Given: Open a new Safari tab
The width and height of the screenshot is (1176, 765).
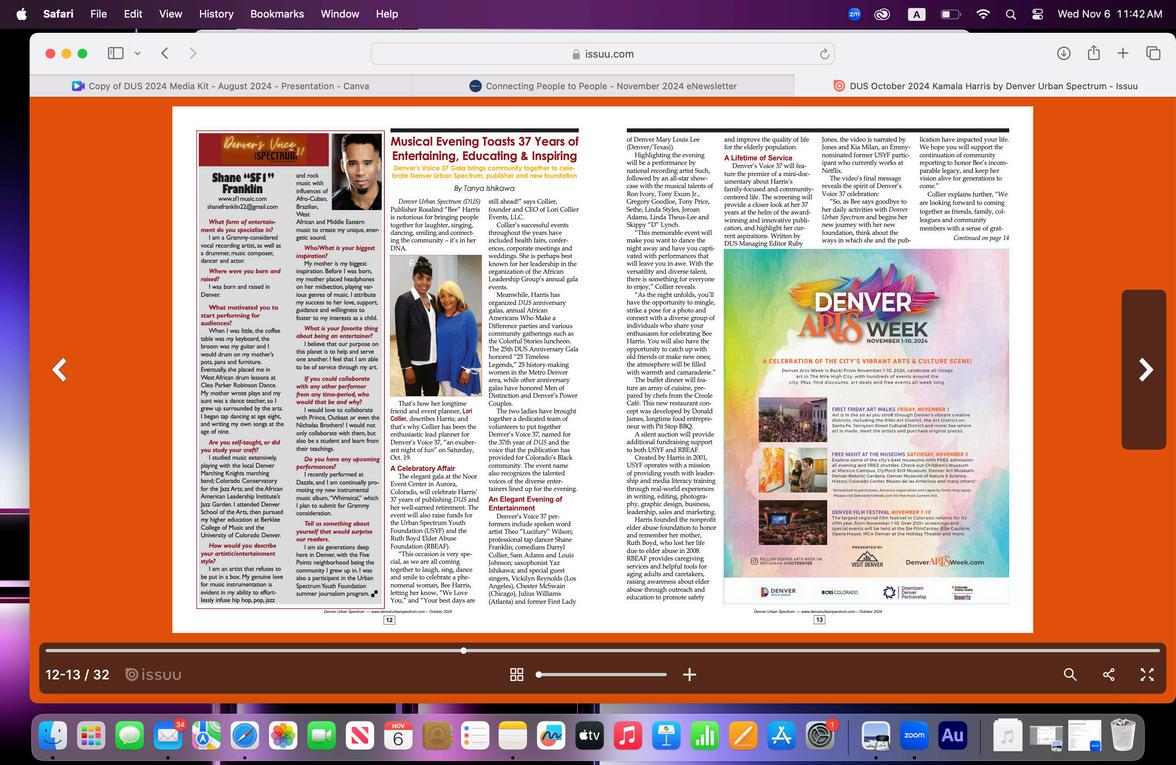Looking at the screenshot, I should [1123, 53].
